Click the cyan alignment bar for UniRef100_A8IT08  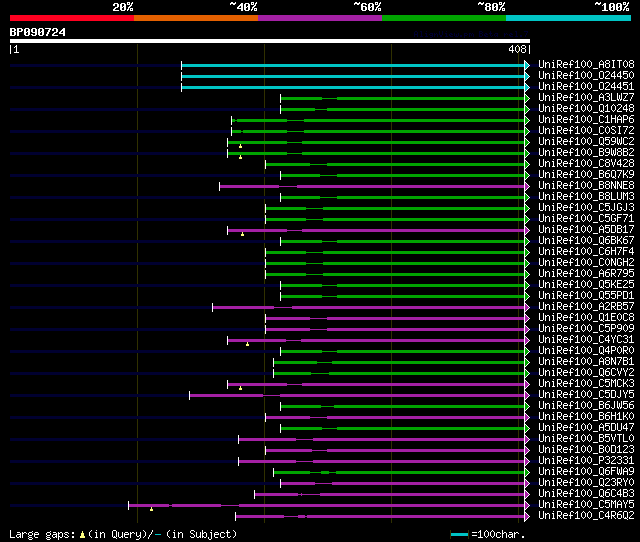pos(353,65)
